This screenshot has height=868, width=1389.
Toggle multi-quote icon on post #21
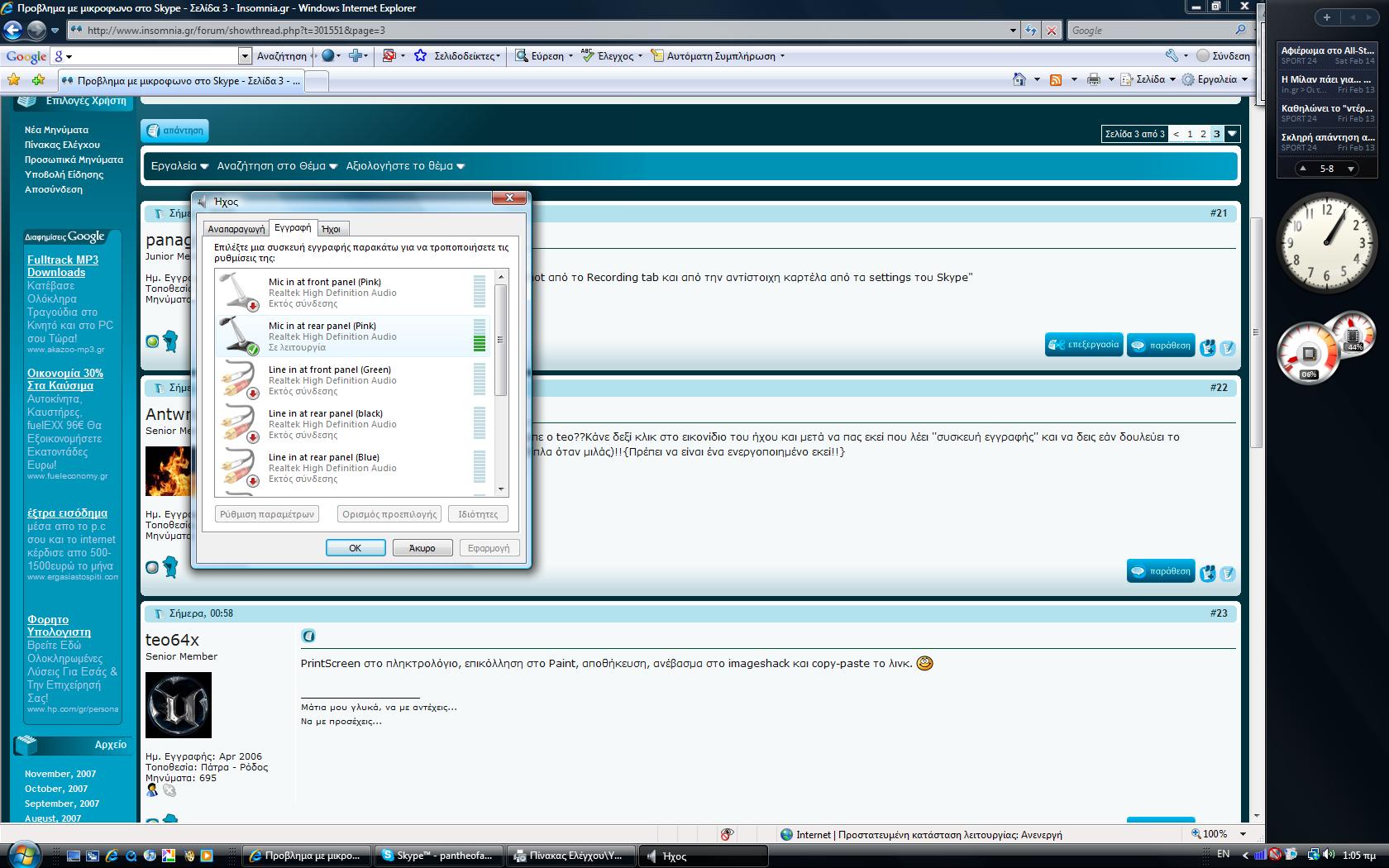pyautogui.click(x=1207, y=347)
